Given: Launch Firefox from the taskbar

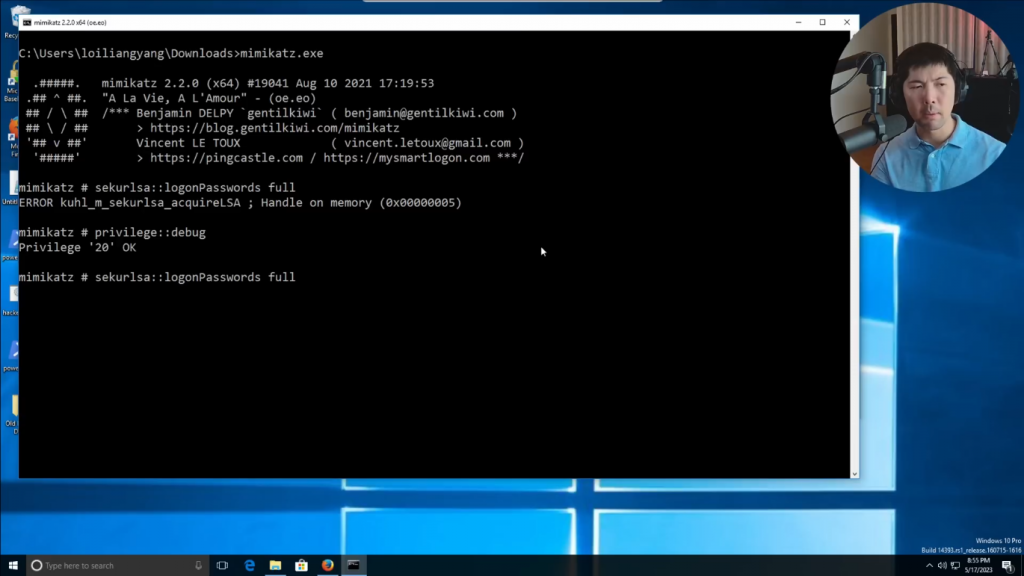Looking at the screenshot, I should (327, 566).
